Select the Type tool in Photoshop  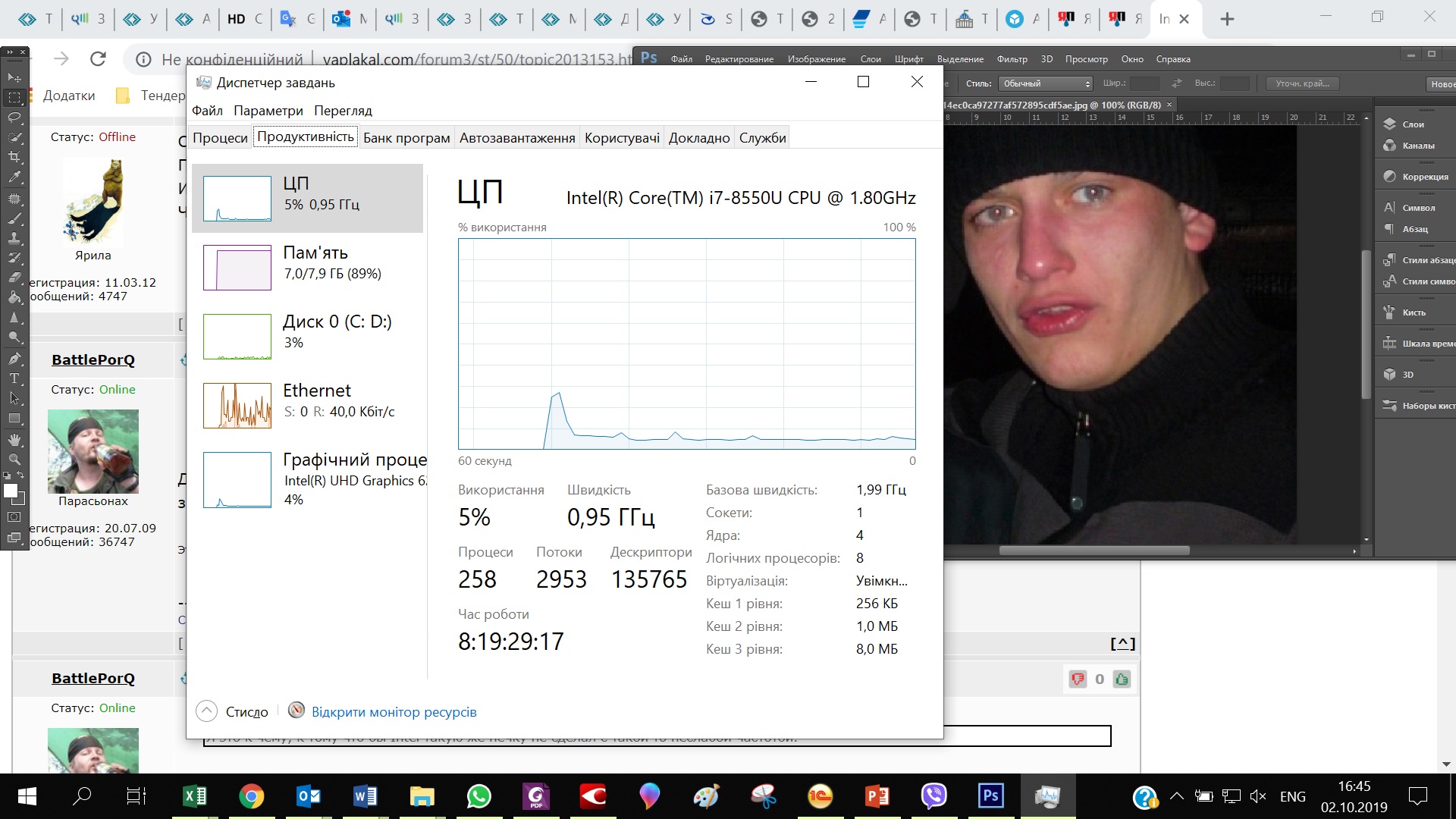[x=14, y=378]
